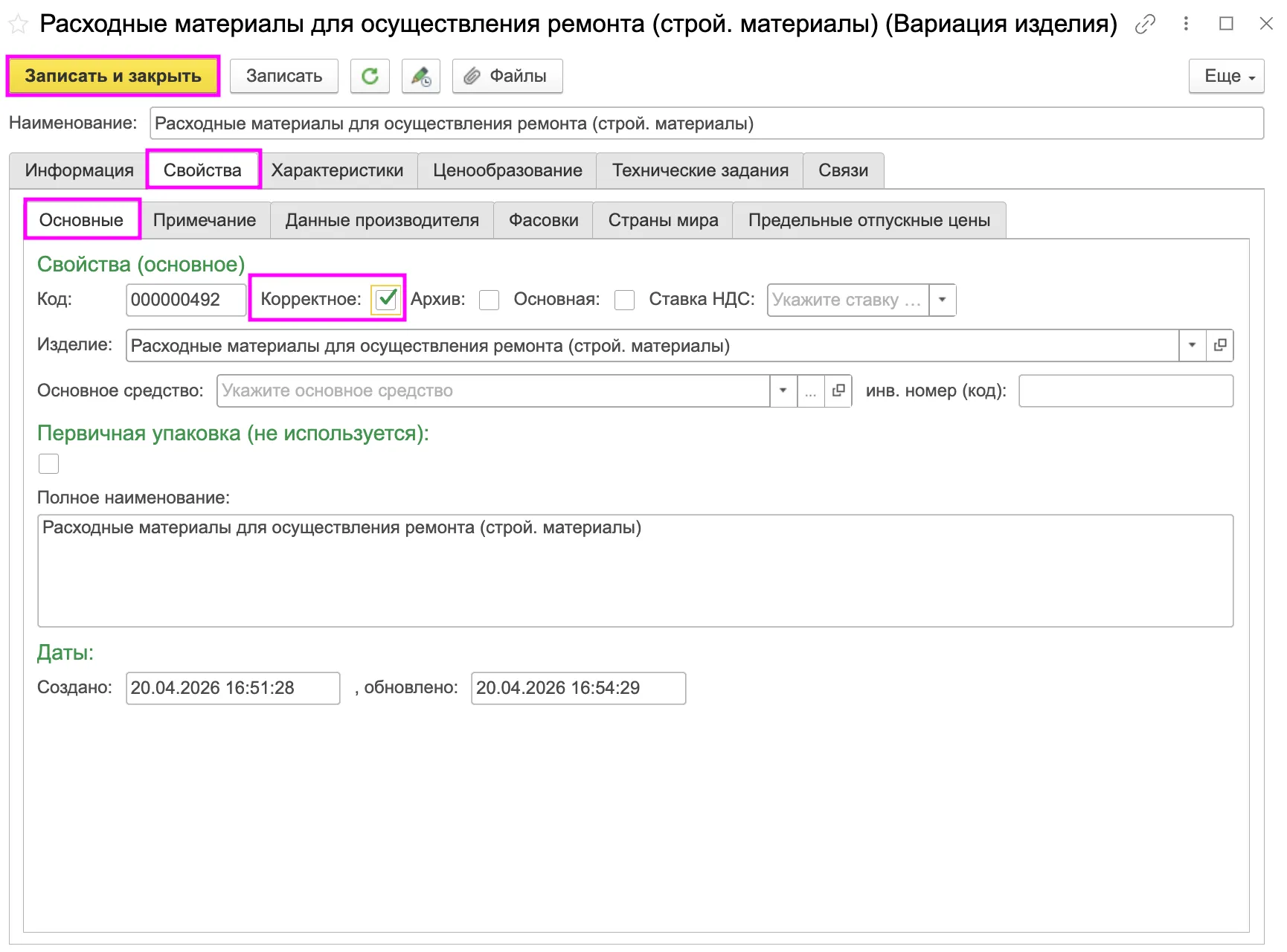Screen dimensions: 1287x952
Task: Expand the Основное средство dropdown
Action: pos(783,390)
